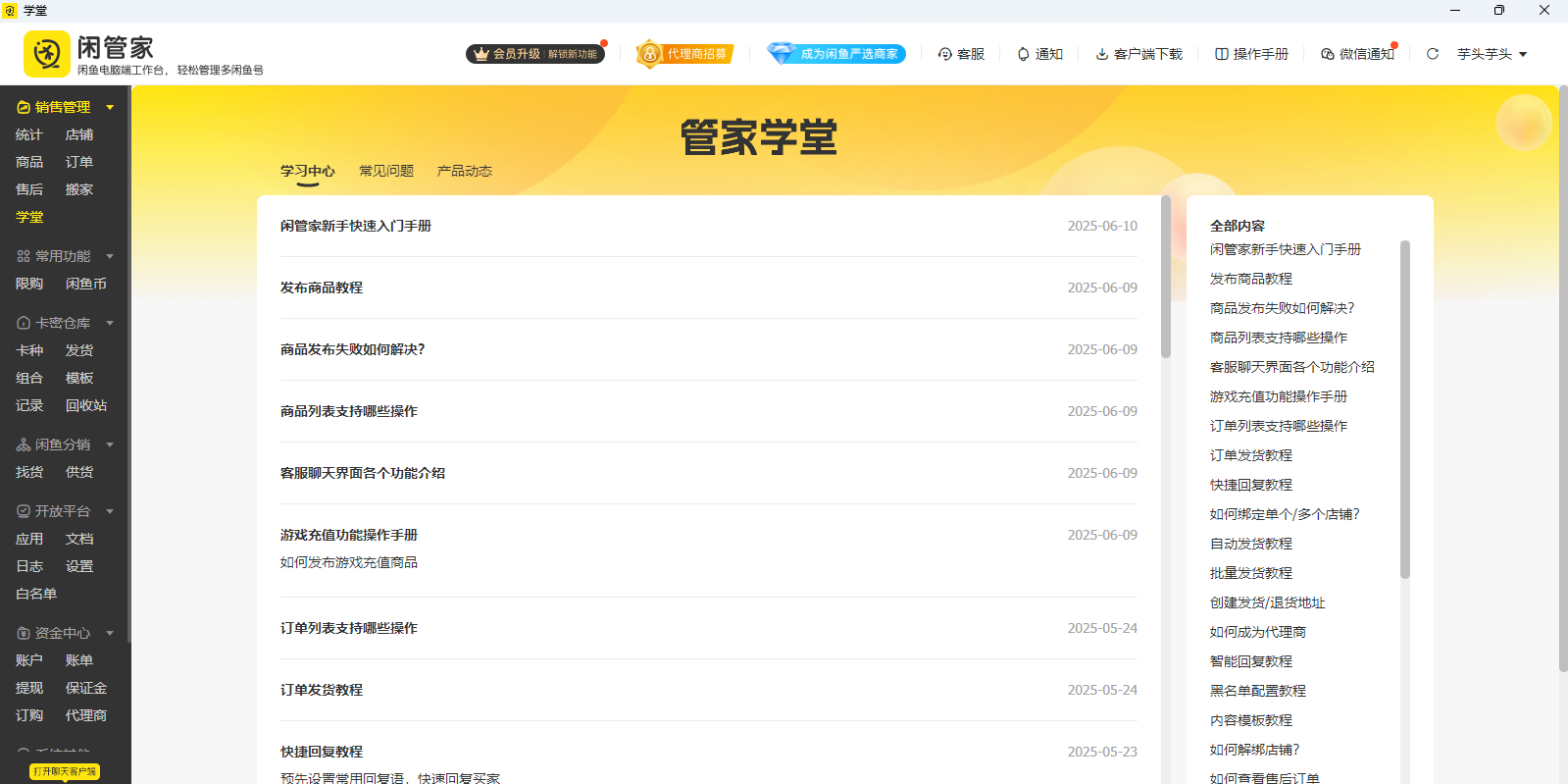Open article 游戏充值功能操作手册 in main list
The image size is (1568, 784).
349,535
